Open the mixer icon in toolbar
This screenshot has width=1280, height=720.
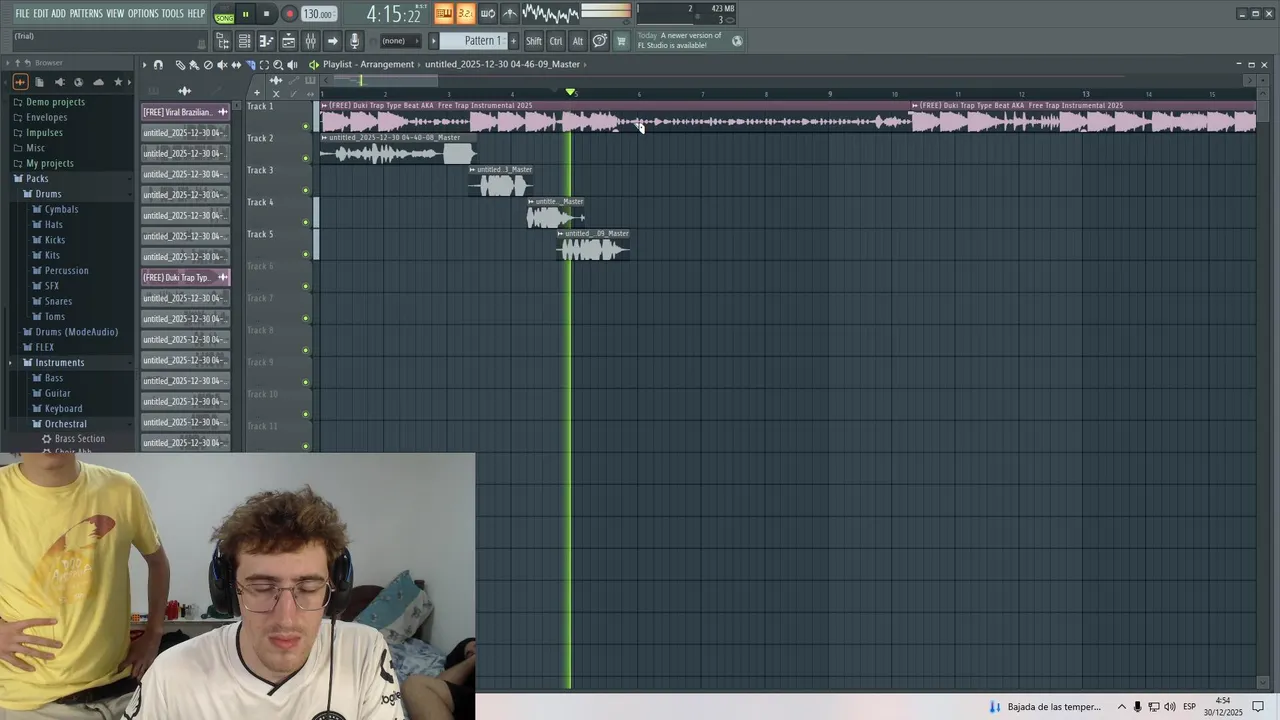(310, 41)
